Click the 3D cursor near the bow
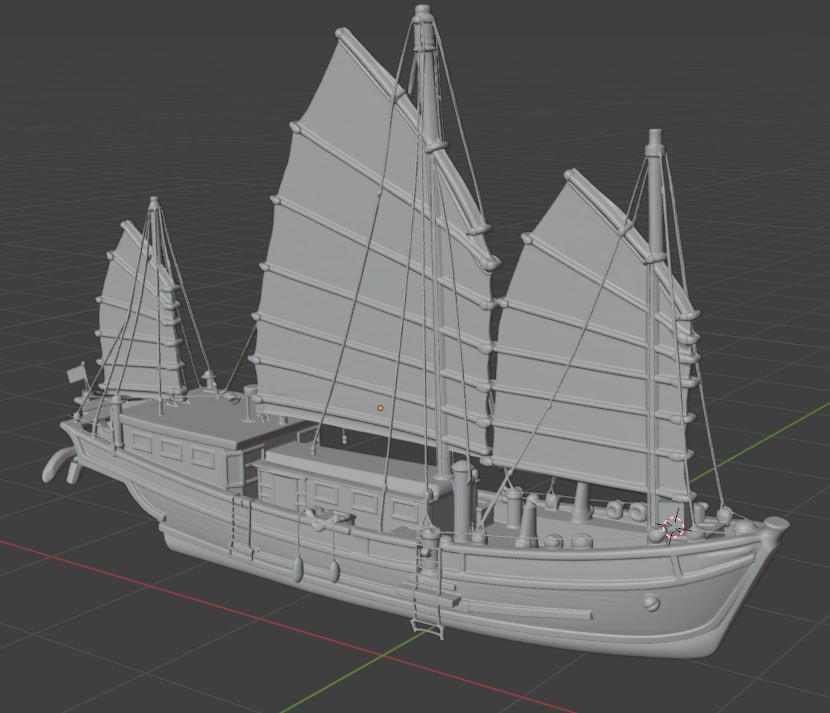830x713 pixels. [673, 527]
